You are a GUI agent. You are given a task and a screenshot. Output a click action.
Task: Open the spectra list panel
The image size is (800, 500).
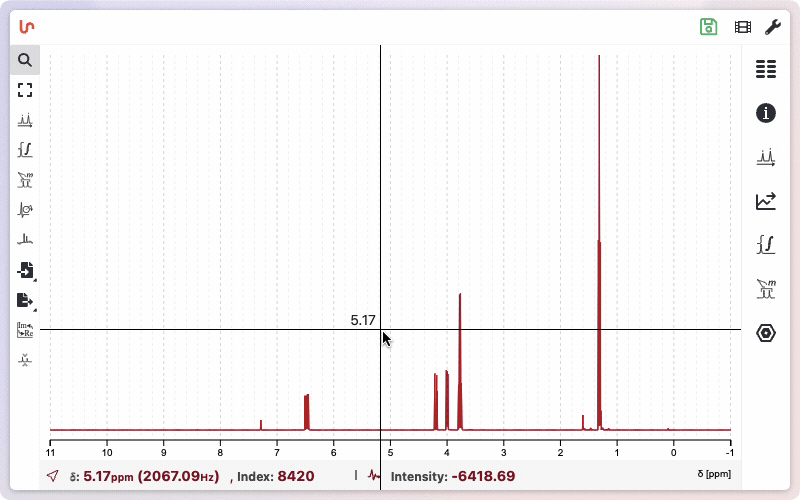[766, 69]
